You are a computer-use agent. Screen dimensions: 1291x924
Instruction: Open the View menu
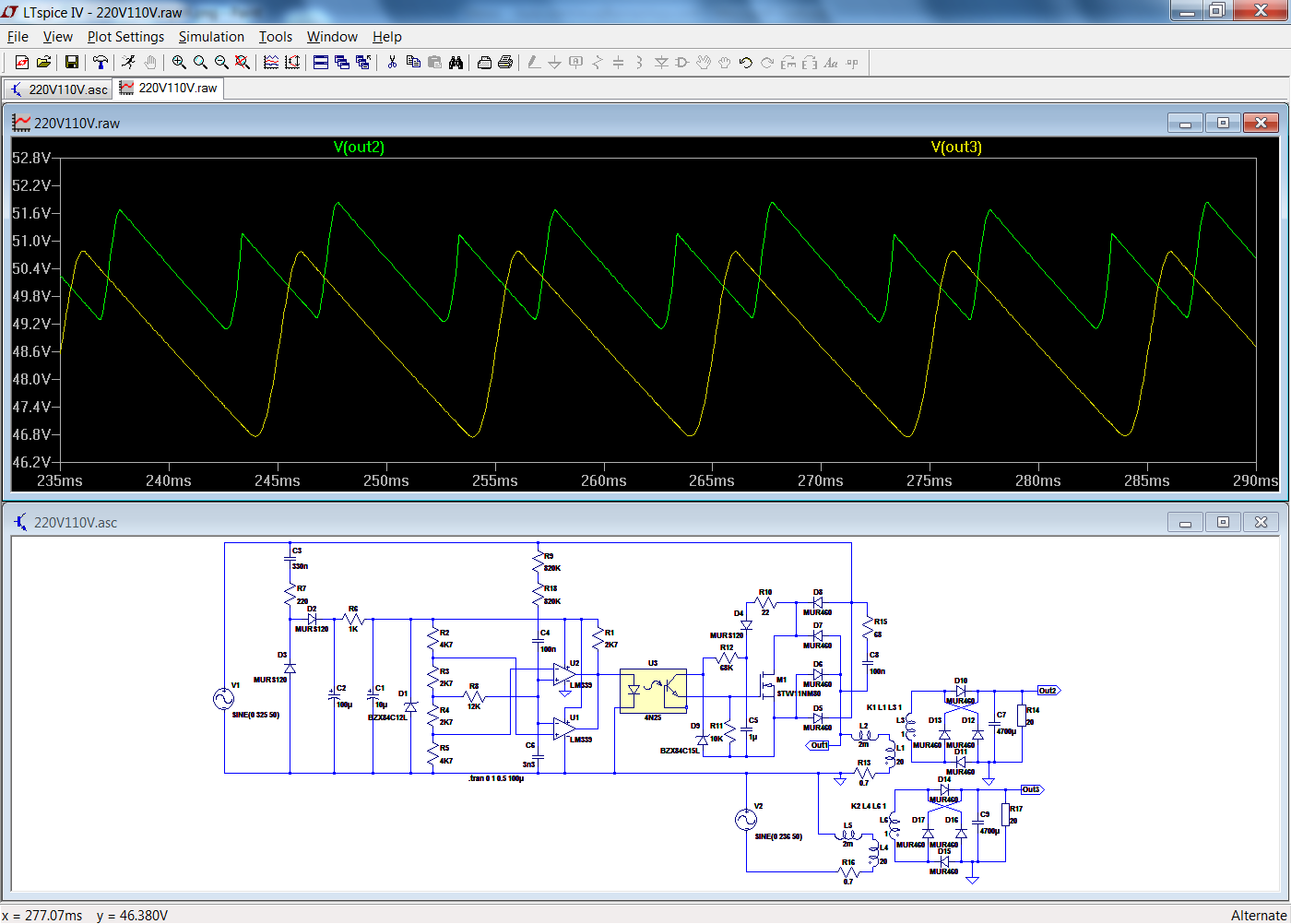point(57,37)
